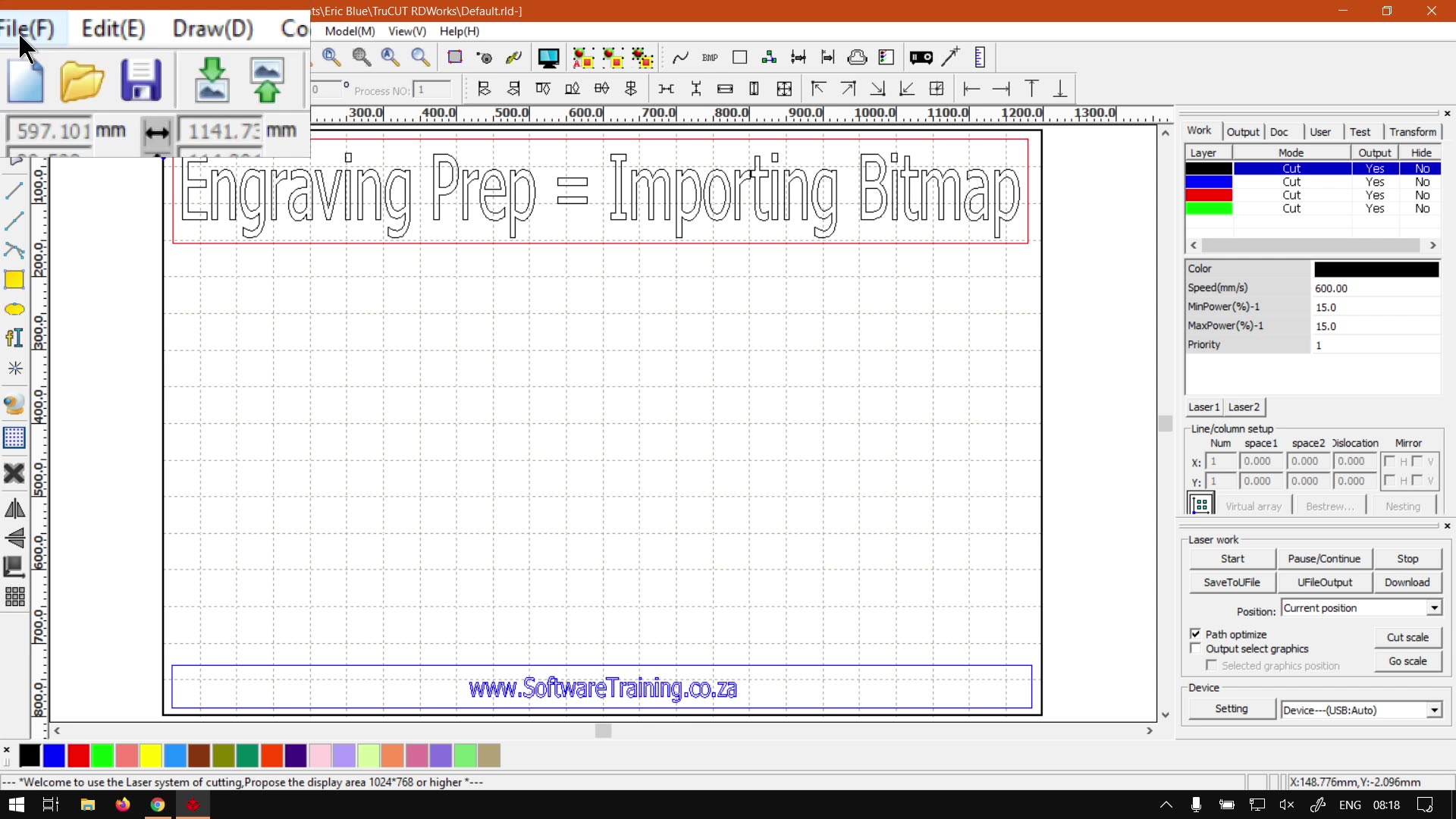Viewport: 1456px width, 819px height.
Task: Pick the yellow swatch in the color palette
Action: (x=151, y=755)
